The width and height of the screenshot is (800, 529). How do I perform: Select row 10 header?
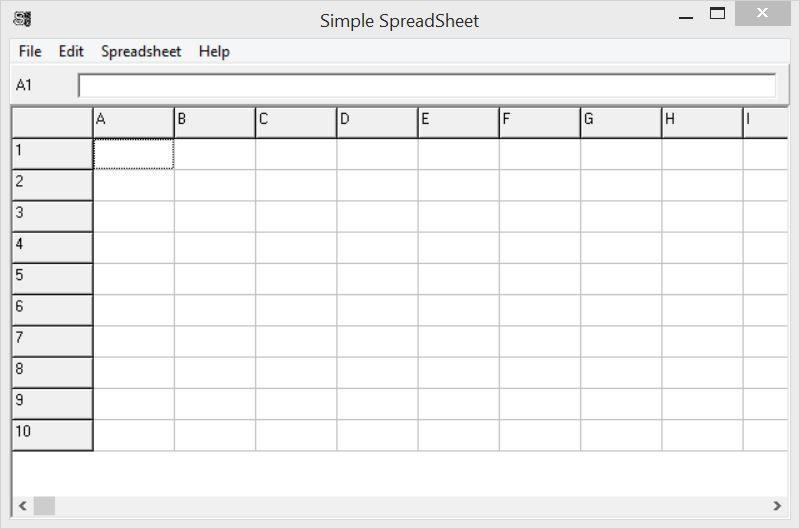[52, 435]
